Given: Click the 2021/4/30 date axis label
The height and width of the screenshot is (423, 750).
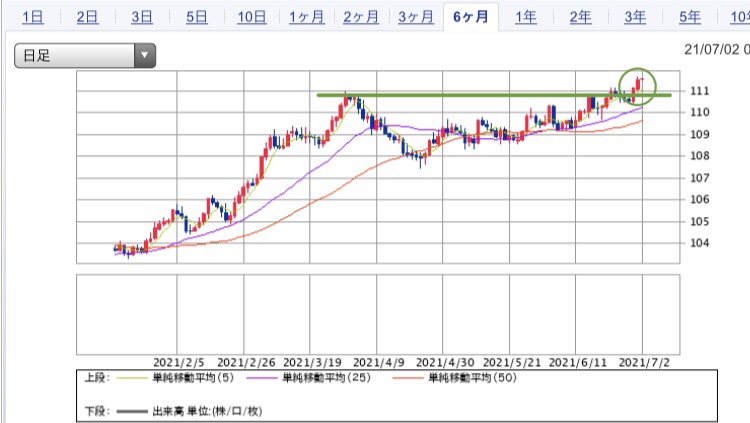Looking at the screenshot, I should 445,363.
